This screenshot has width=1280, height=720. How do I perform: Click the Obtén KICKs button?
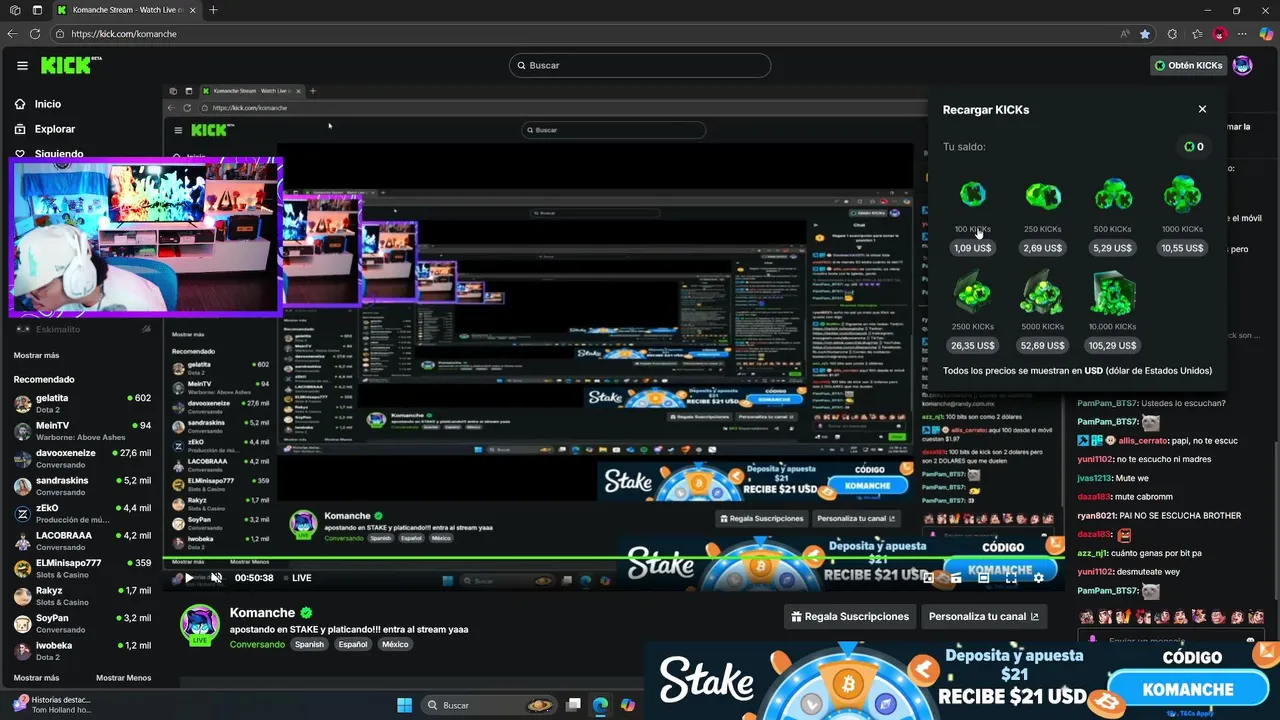tap(1188, 65)
